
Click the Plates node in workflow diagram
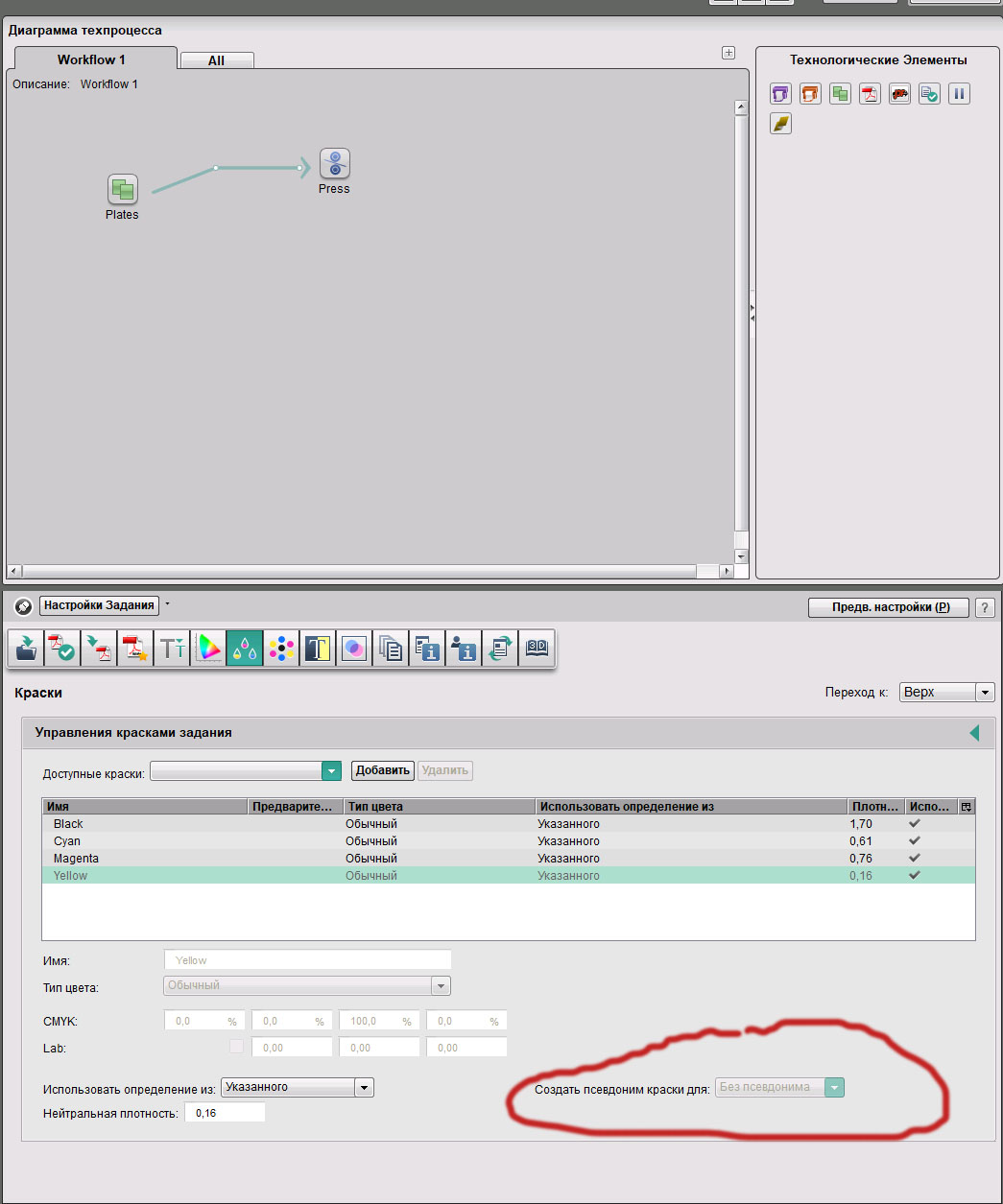pyautogui.click(x=122, y=189)
